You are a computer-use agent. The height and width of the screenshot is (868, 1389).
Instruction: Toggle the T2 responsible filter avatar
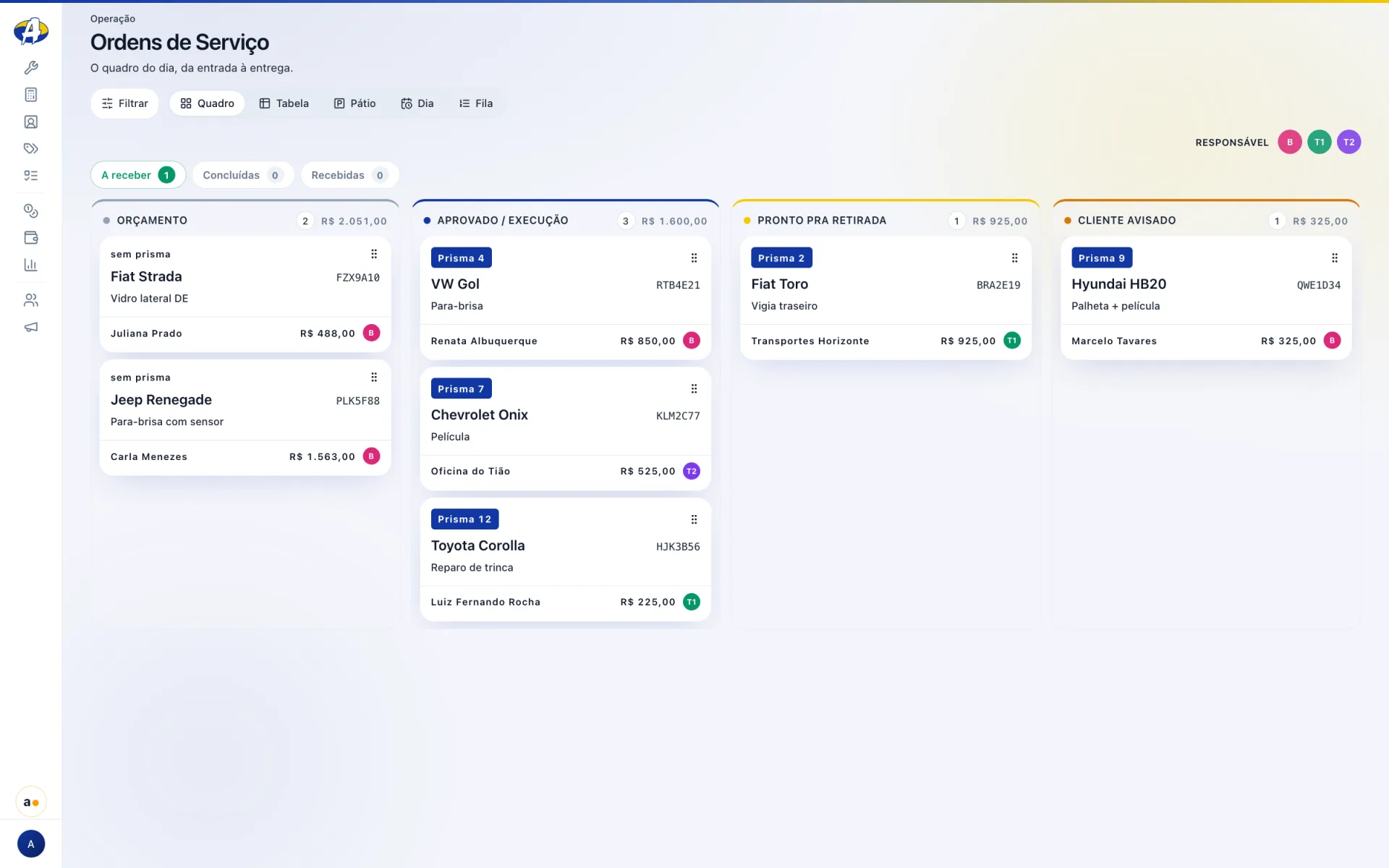(1349, 142)
